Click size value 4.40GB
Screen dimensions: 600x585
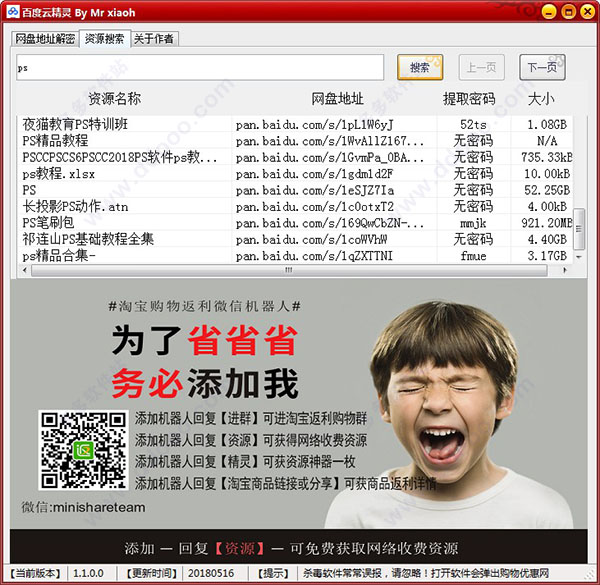point(547,240)
